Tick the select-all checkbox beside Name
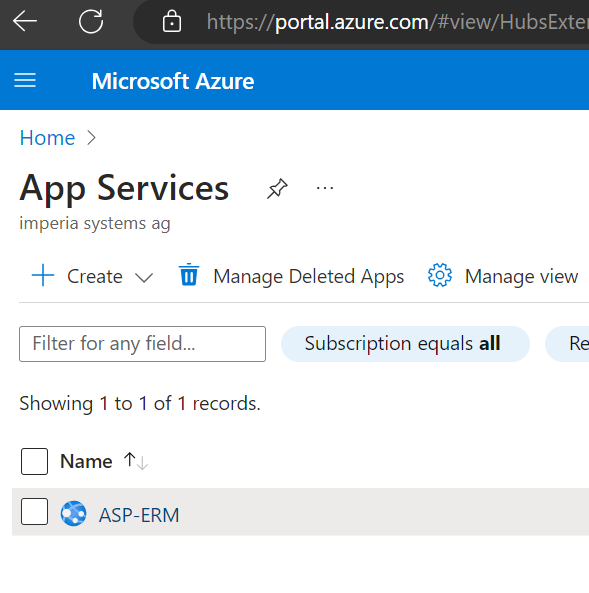The height and width of the screenshot is (593, 589). [x=34, y=461]
